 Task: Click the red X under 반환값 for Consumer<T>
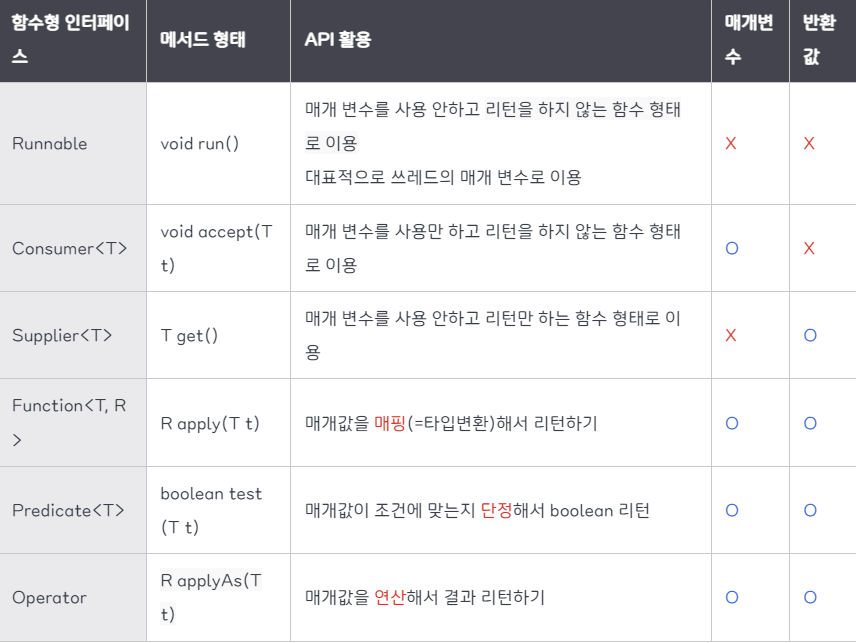(x=809, y=248)
